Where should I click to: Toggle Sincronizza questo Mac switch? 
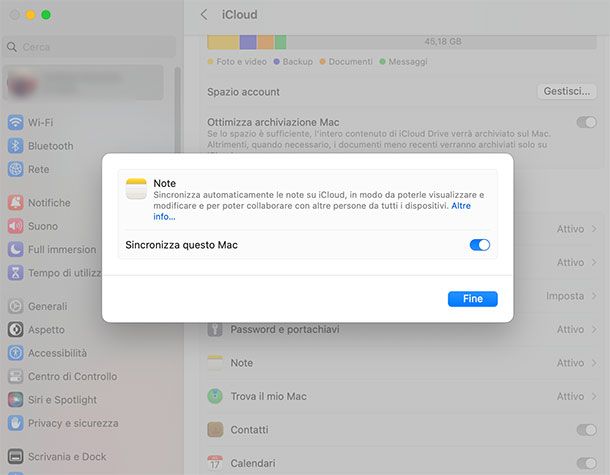point(480,245)
